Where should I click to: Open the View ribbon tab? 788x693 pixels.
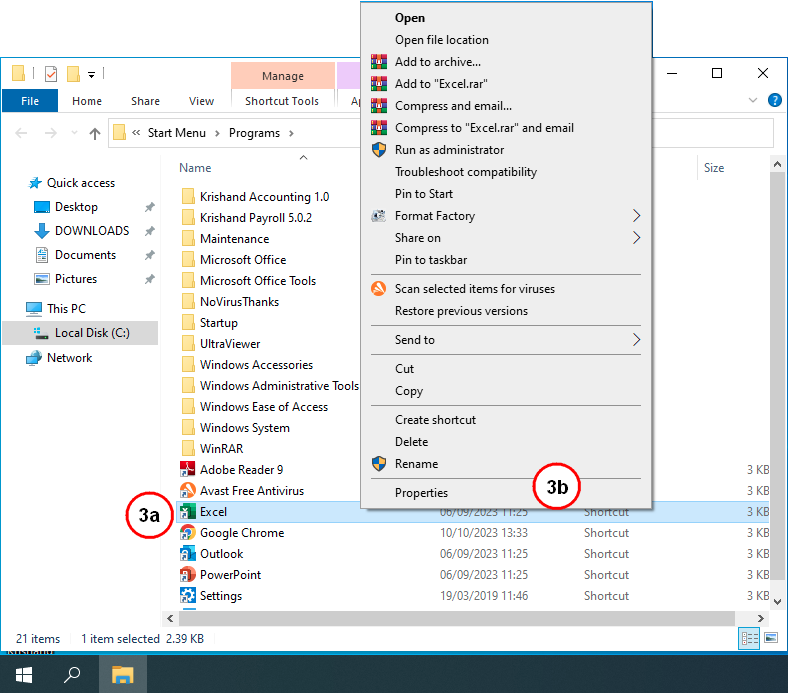click(x=201, y=101)
